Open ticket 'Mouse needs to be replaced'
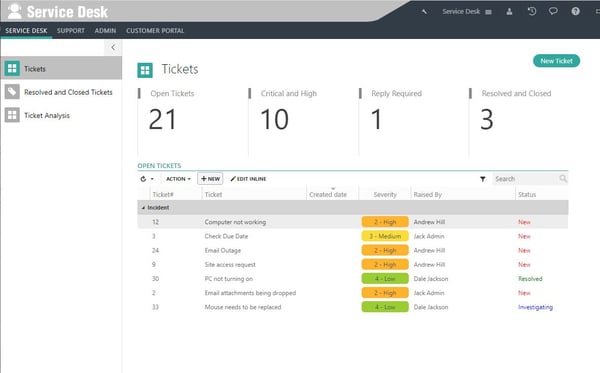Screen dimensions: 600x373 (243, 307)
